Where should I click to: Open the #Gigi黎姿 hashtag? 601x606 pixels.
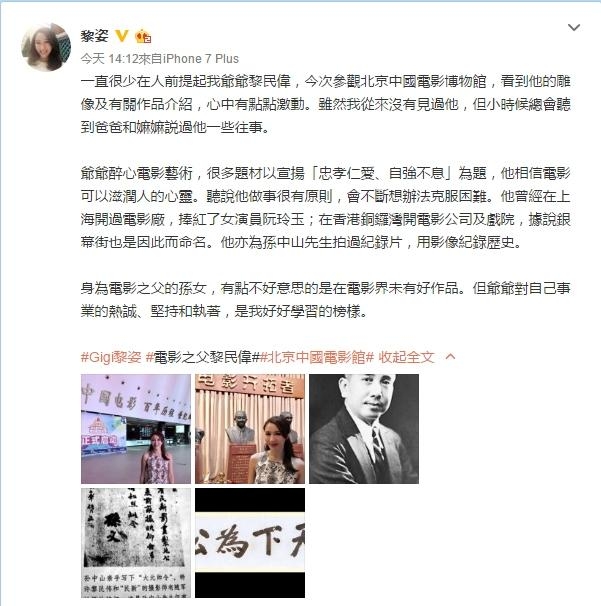111,357
